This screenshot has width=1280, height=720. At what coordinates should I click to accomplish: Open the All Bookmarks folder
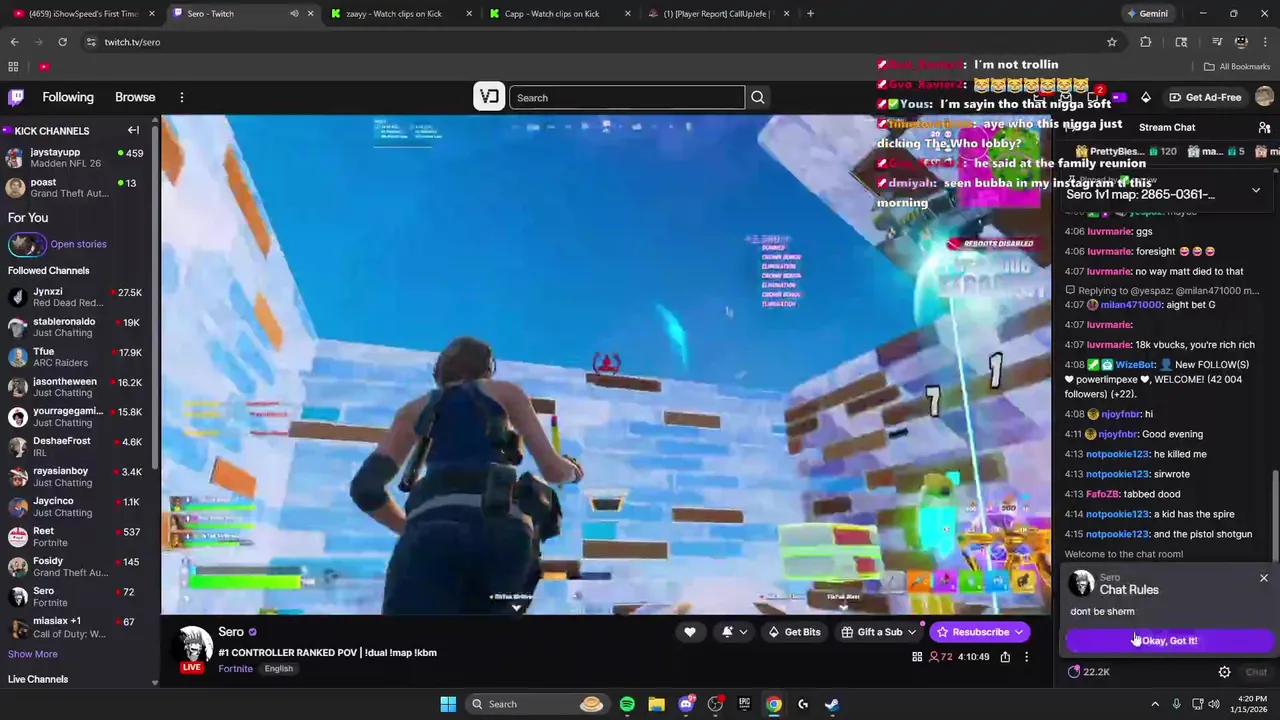pyautogui.click(x=1237, y=67)
